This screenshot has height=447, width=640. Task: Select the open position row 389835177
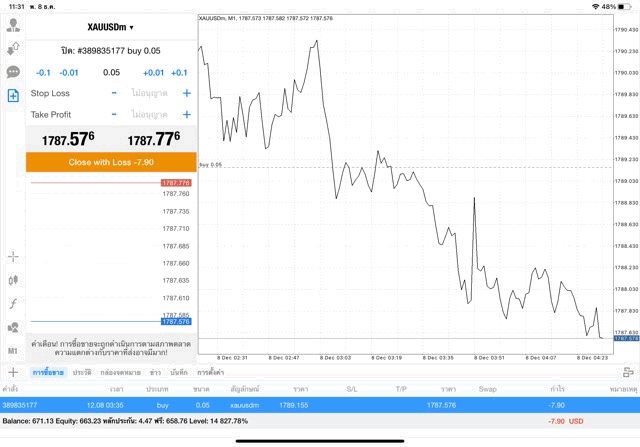(x=320, y=405)
